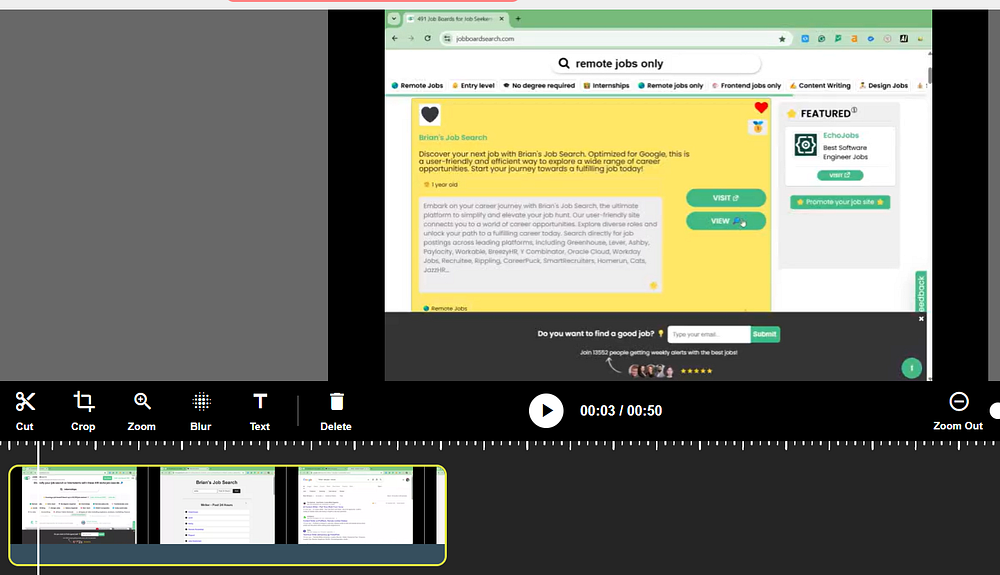
Task: Open the Brian's Job Search title link
Action: point(453,138)
